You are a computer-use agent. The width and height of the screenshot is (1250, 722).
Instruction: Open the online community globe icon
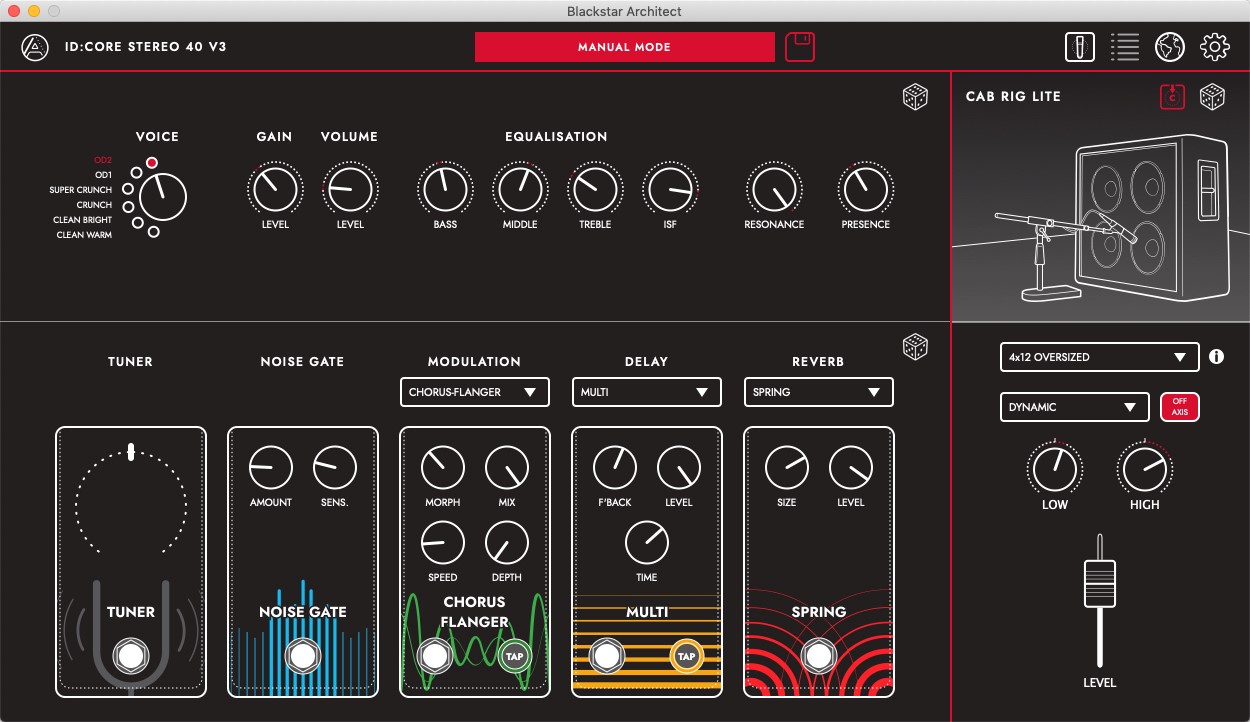pyautogui.click(x=1170, y=47)
